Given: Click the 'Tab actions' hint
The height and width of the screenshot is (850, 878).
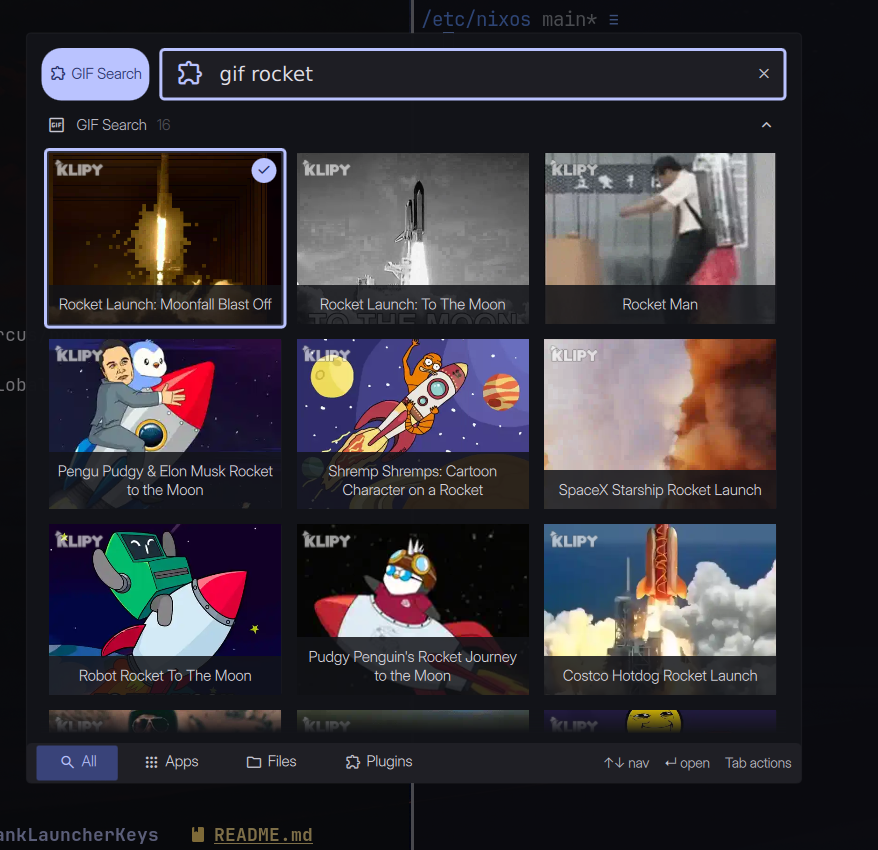Looking at the screenshot, I should coord(758,763).
